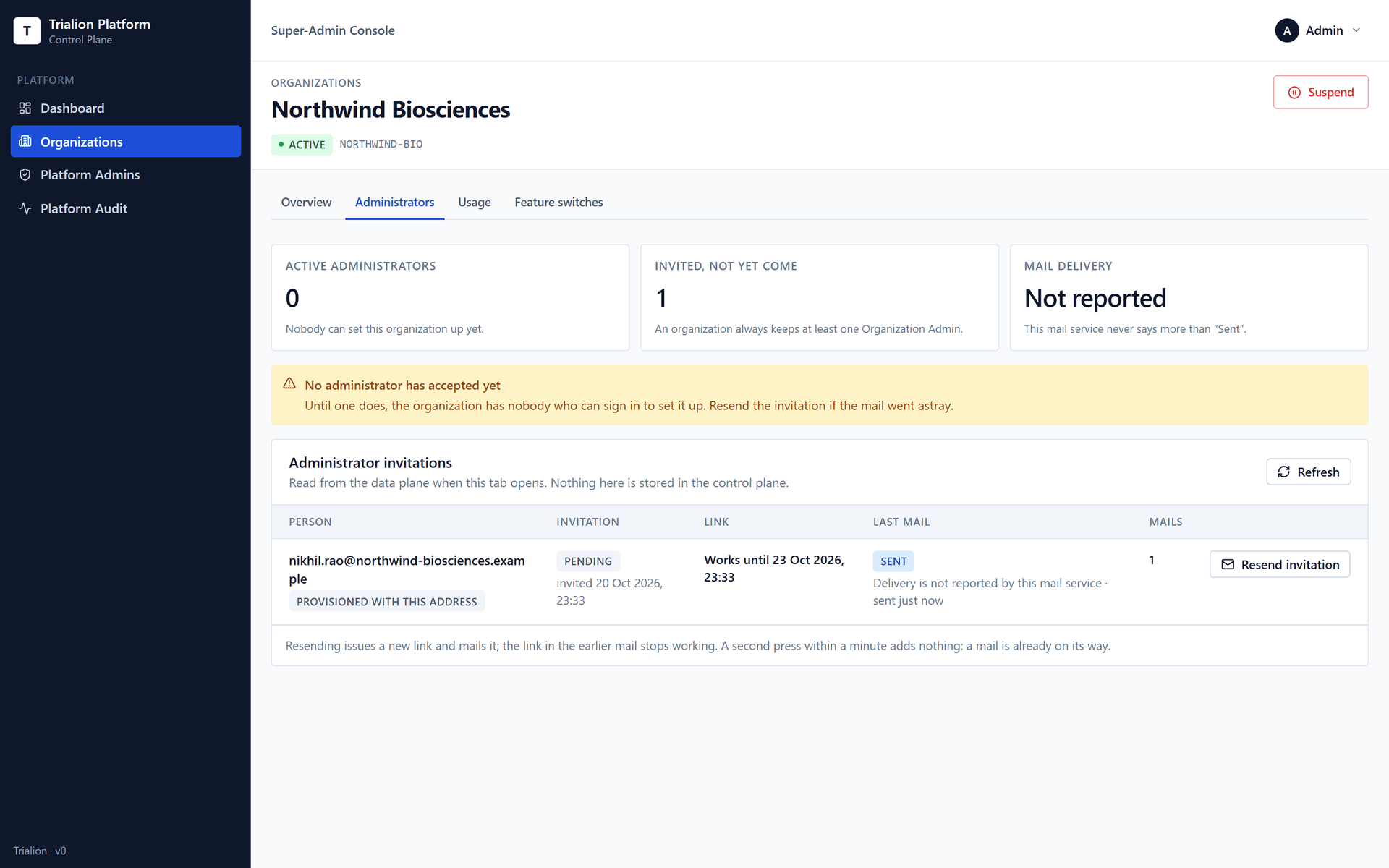
Task: Click the INVITATION column header
Action: pyautogui.click(x=587, y=522)
